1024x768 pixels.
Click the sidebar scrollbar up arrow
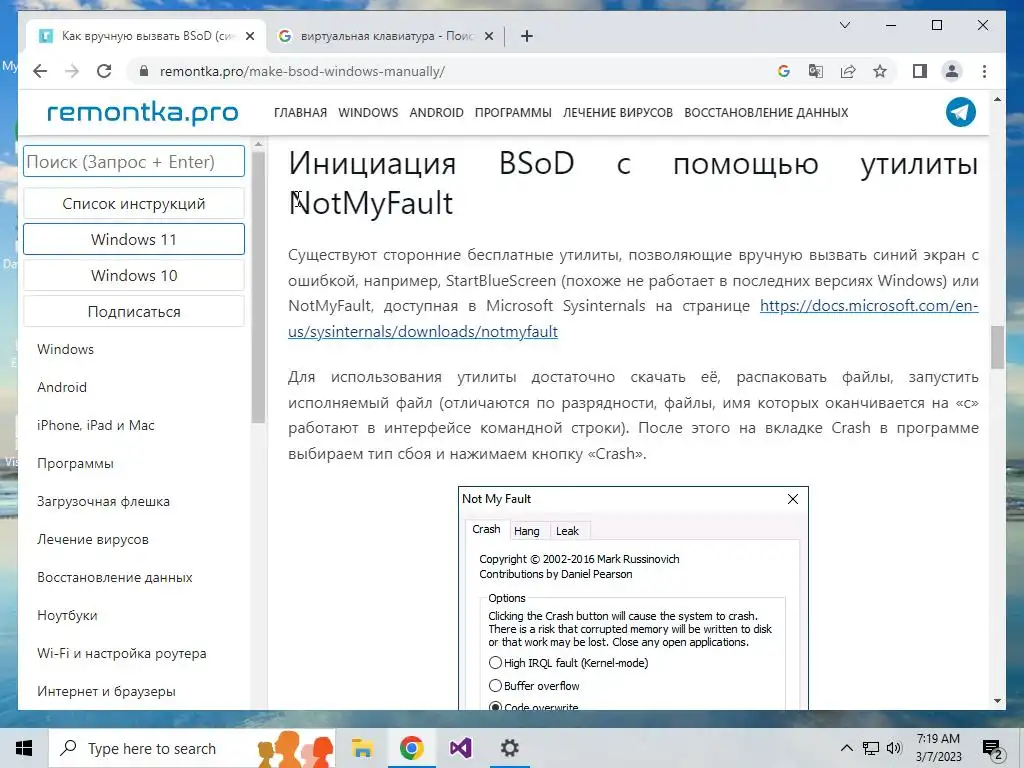point(258,144)
